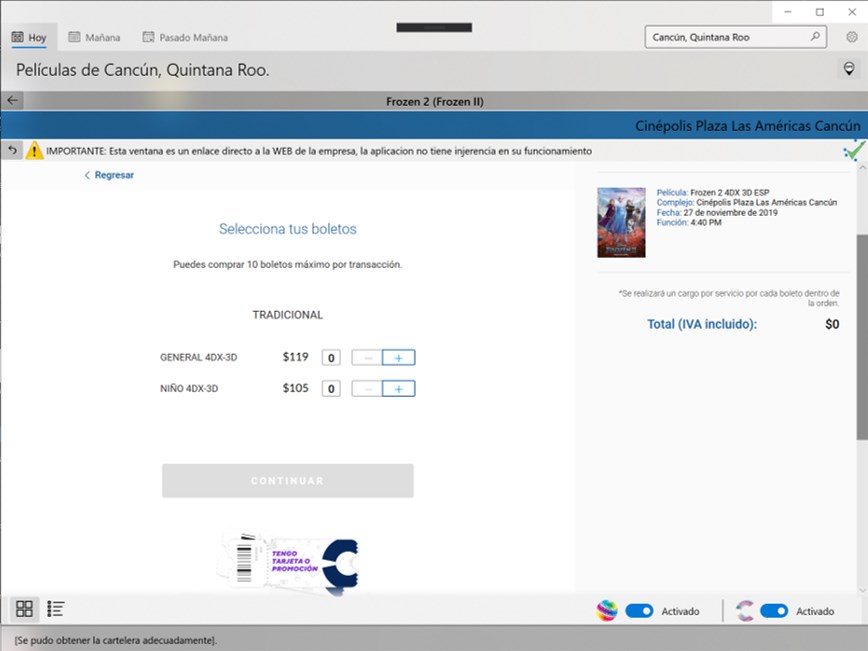Click the TRADICIONAL heading

click(288, 315)
